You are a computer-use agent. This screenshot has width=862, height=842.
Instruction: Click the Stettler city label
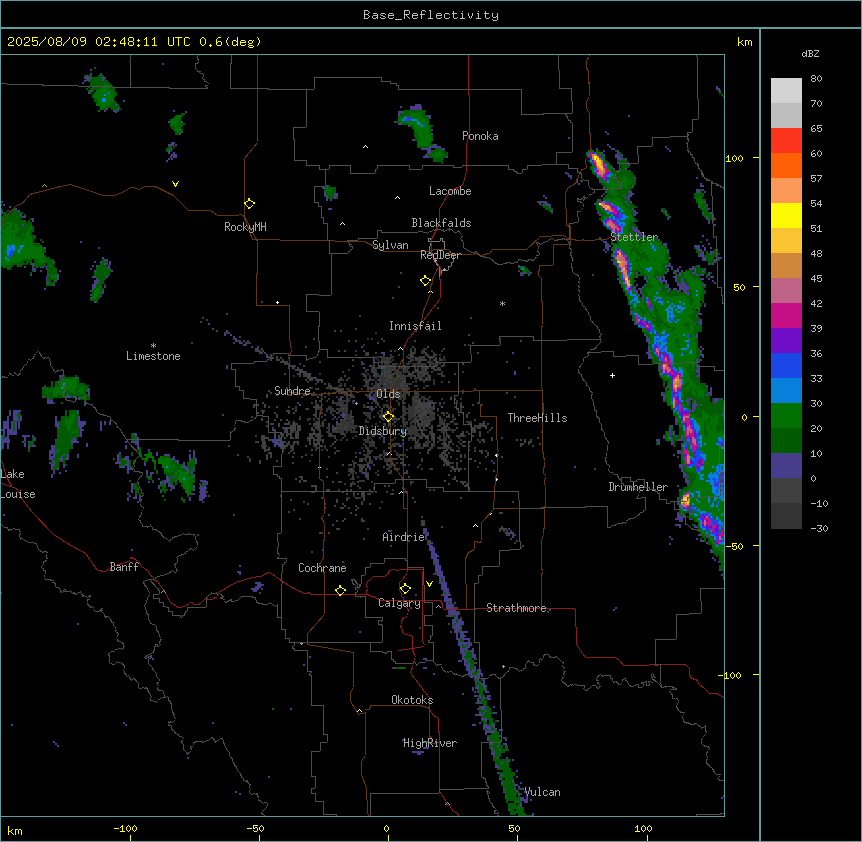tap(634, 237)
